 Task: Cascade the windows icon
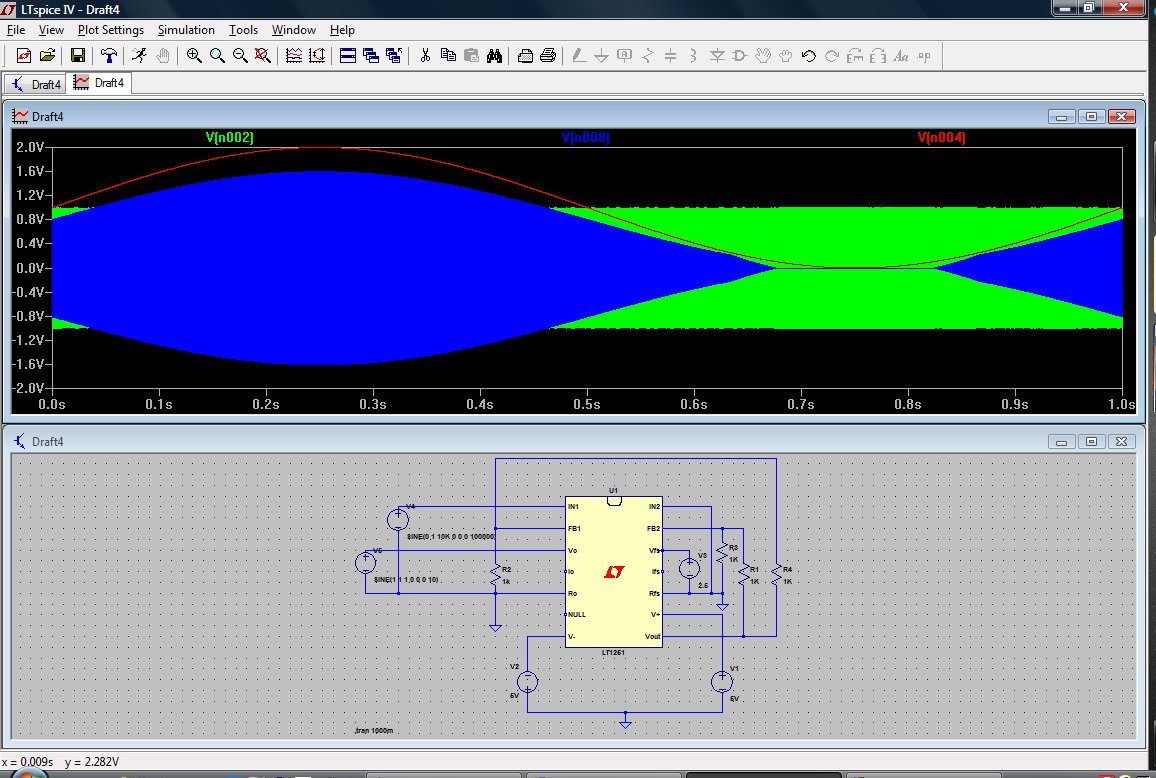click(x=371, y=56)
